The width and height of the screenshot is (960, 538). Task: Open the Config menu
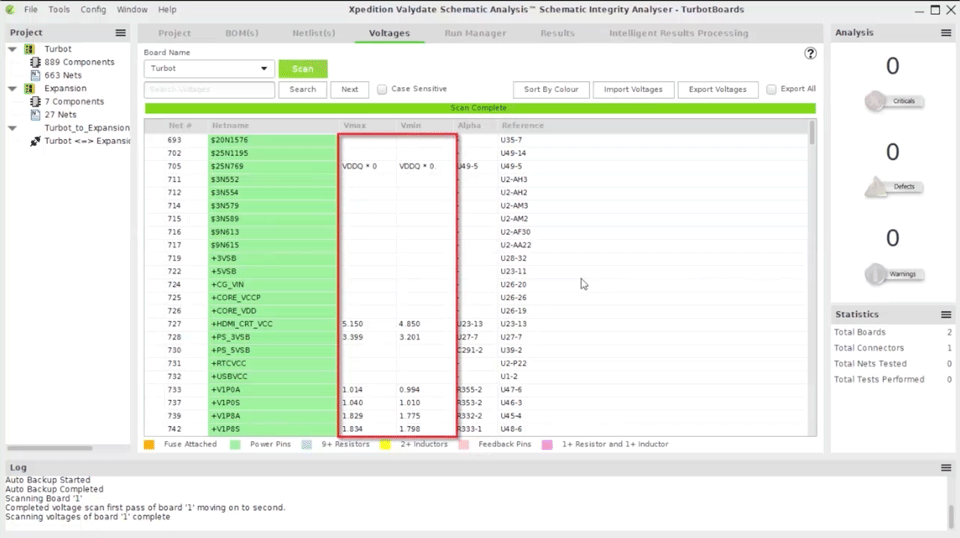pos(93,9)
